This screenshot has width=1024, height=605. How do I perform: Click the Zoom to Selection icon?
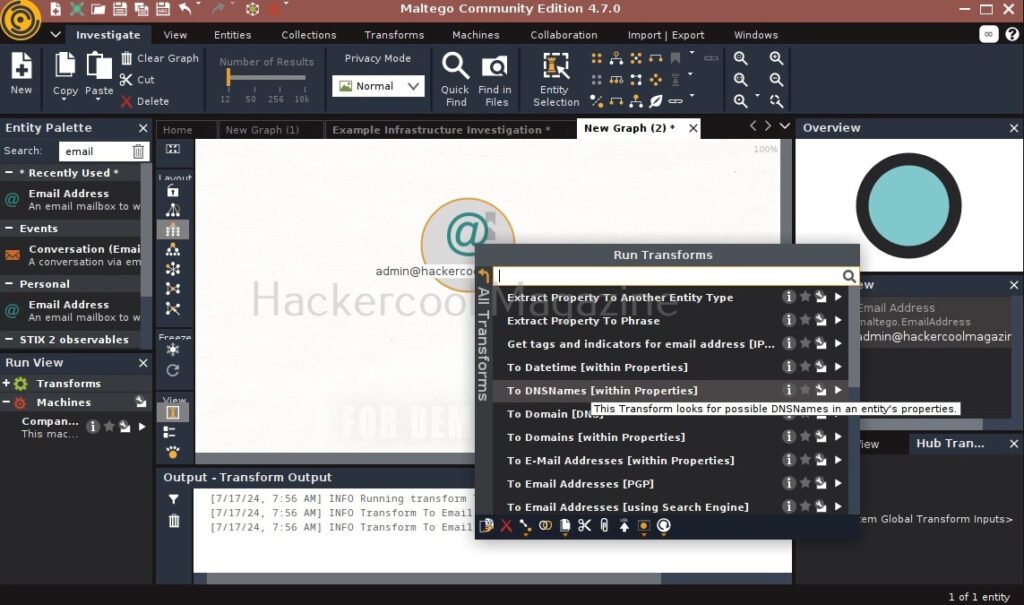[x=776, y=101]
